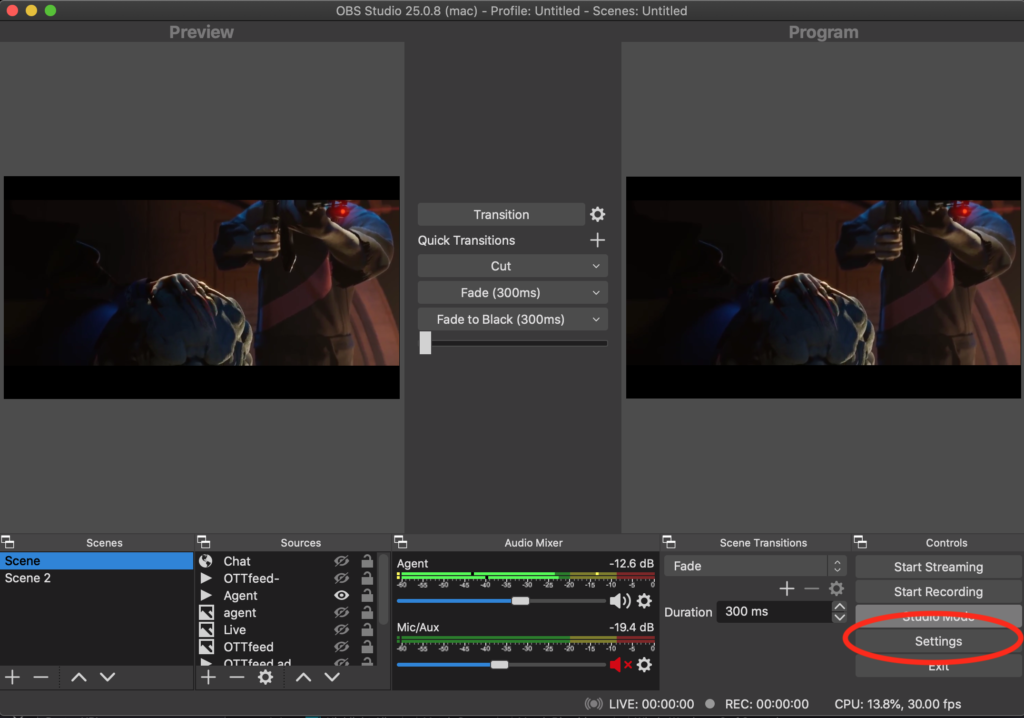Show the lowercase agent image source
The height and width of the screenshot is (718, 1024).
(341, 612)
